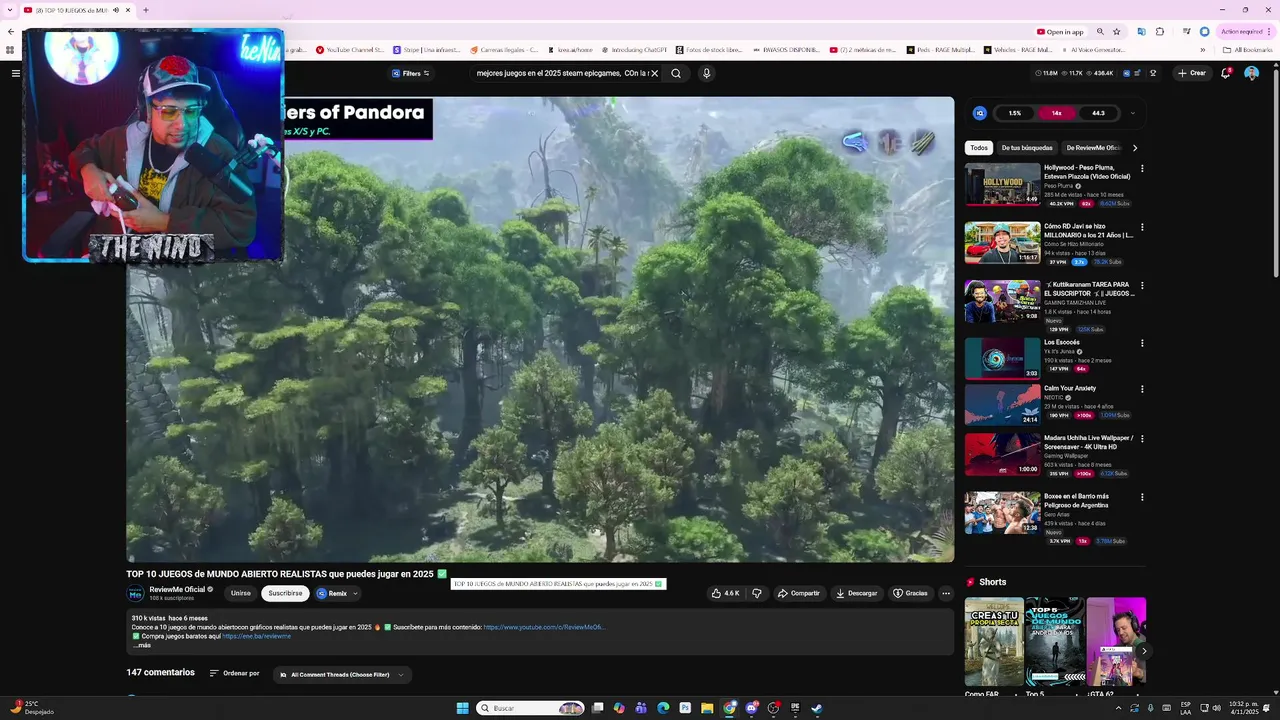
Task: Open Calm Your Anxiety video title
Action: pos(1070,388)
